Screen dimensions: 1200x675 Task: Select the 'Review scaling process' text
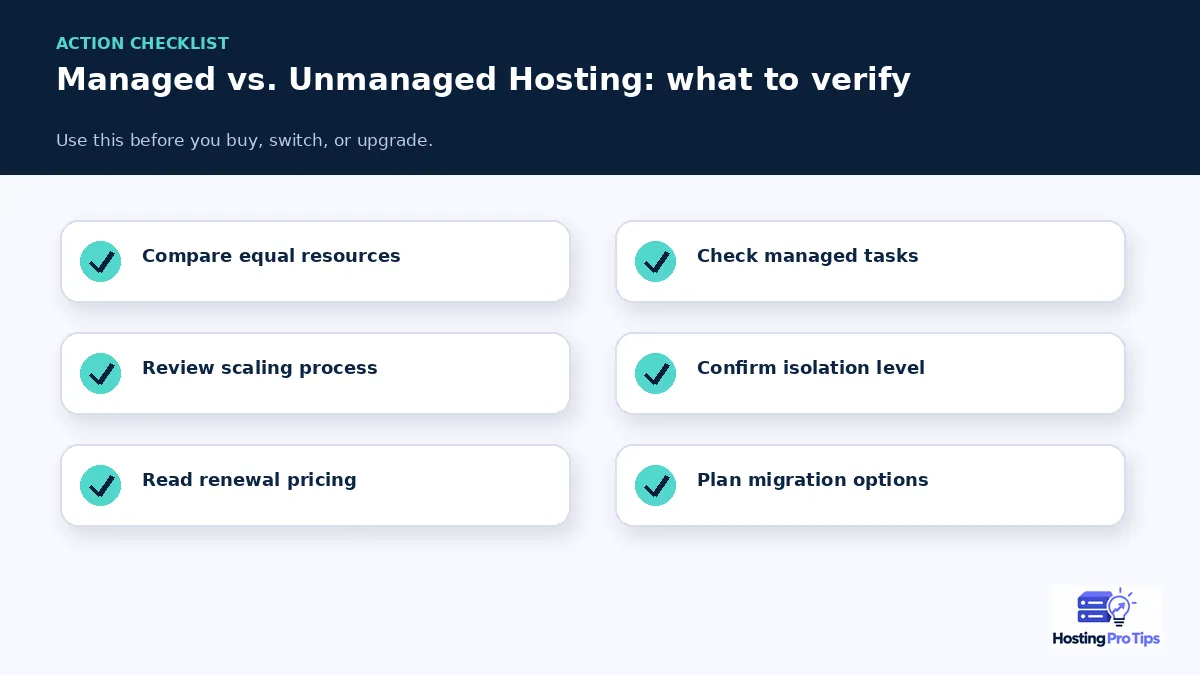(x=260, y=368)
